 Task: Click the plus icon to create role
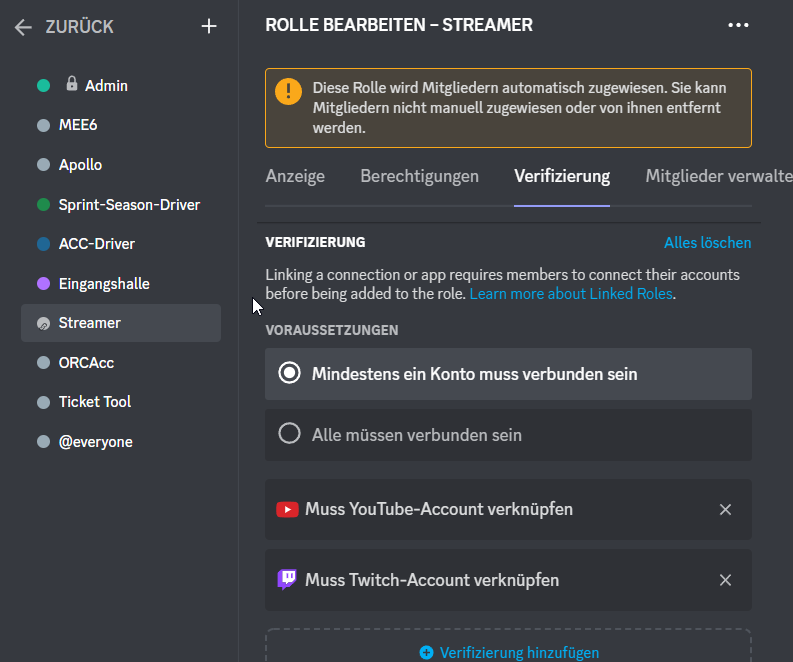(209, 27)
